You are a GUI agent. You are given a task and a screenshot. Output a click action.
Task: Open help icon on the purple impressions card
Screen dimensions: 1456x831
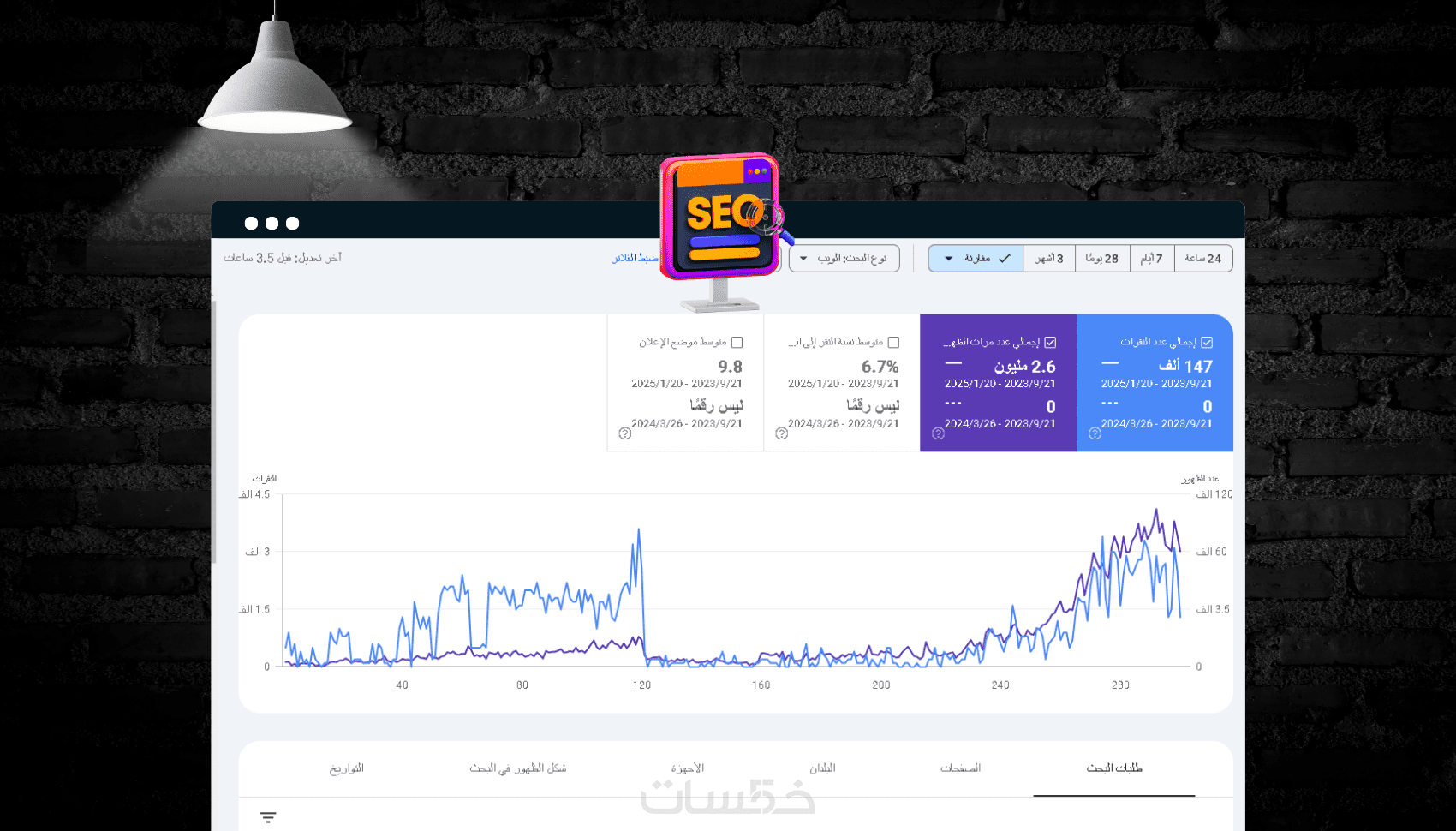coord(938,433)
